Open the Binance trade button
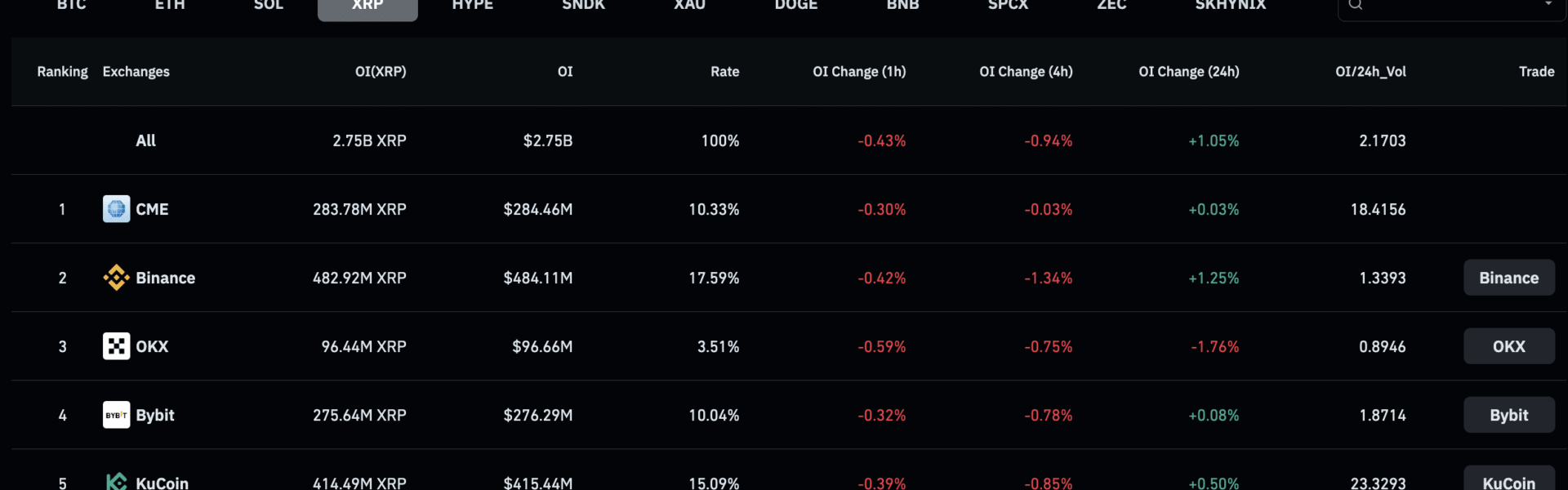This screenshot has height=490, width=1568. [x=1509, y=278]
